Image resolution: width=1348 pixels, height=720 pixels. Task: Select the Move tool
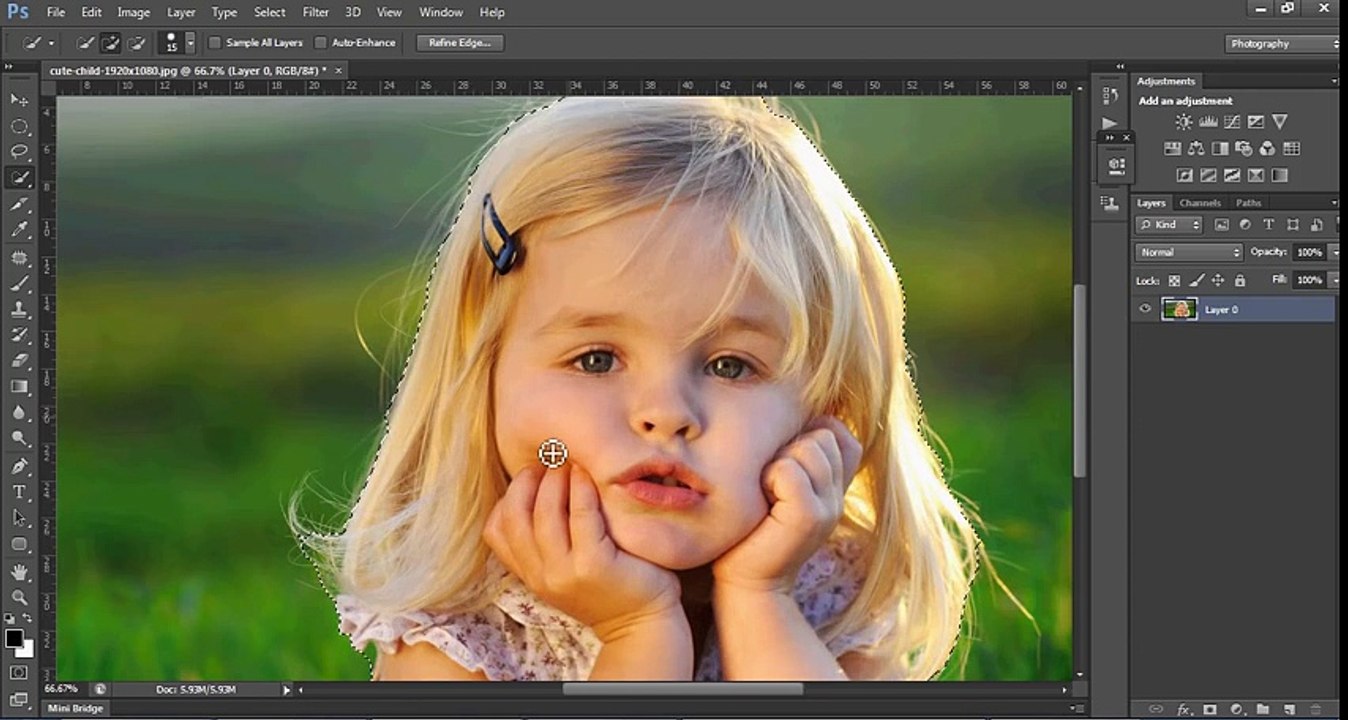(19, 100)
